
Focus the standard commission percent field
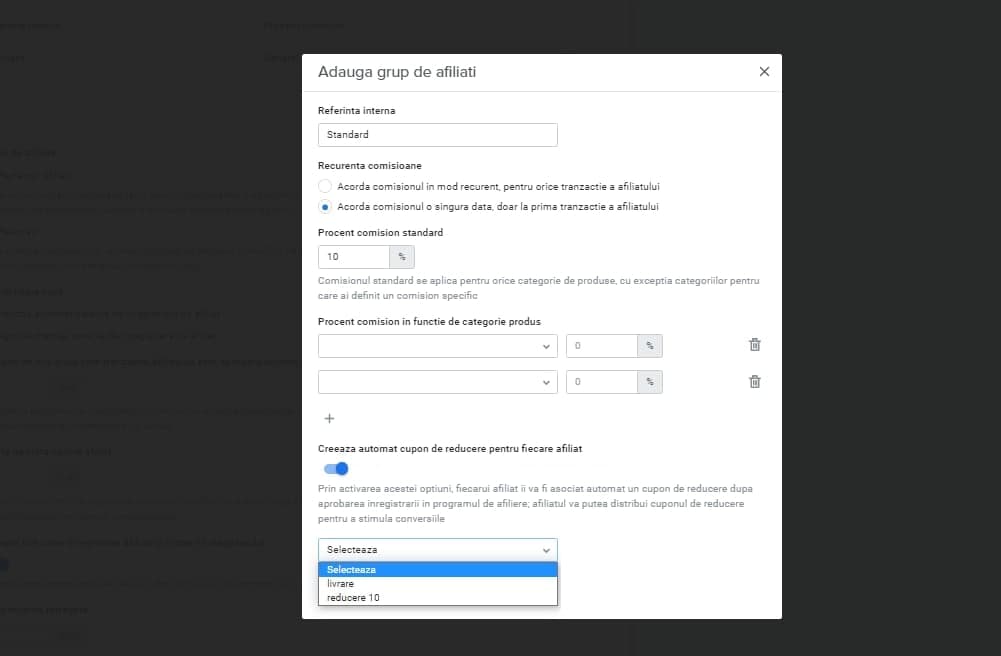pos(354,257)
